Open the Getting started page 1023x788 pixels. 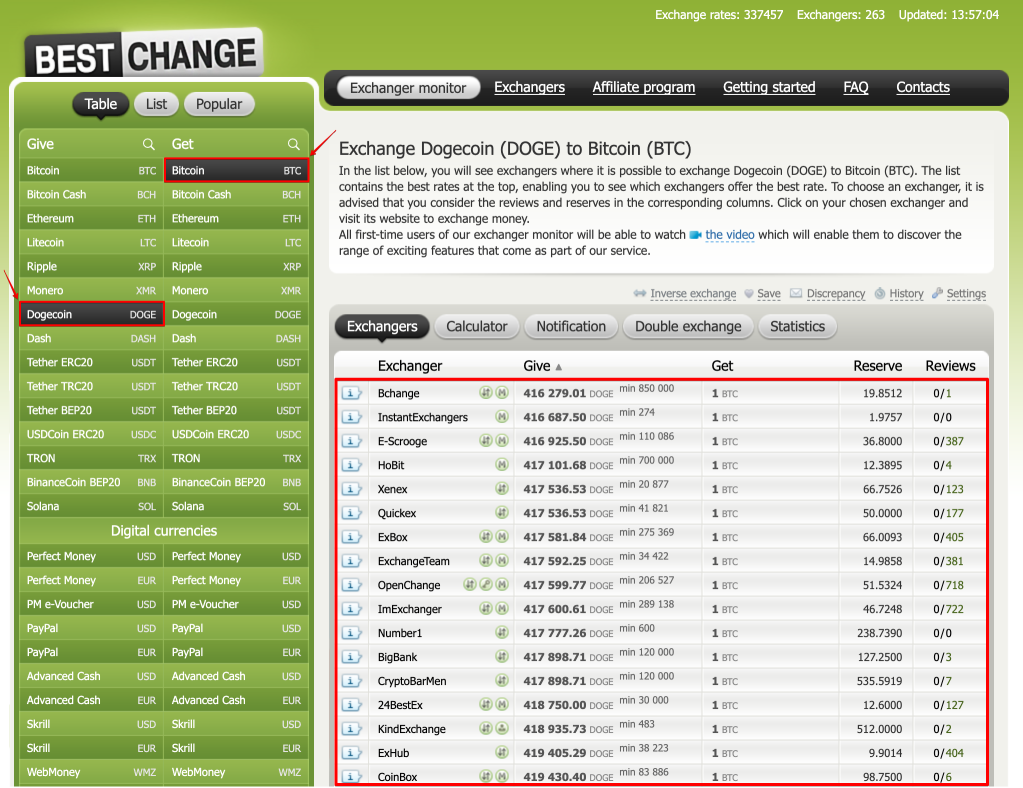(x=769, y=87)
